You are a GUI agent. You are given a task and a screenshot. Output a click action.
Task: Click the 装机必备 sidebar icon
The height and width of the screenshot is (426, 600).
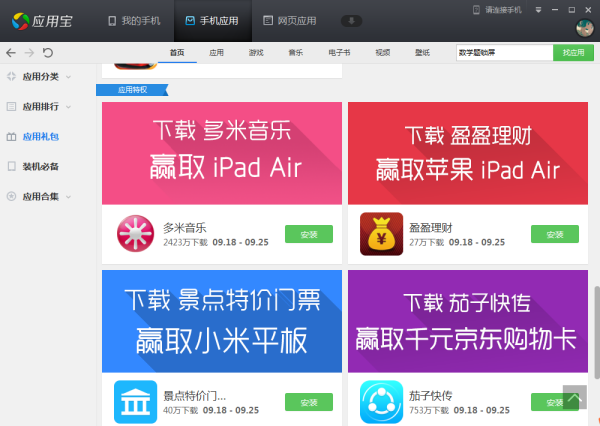11,166
